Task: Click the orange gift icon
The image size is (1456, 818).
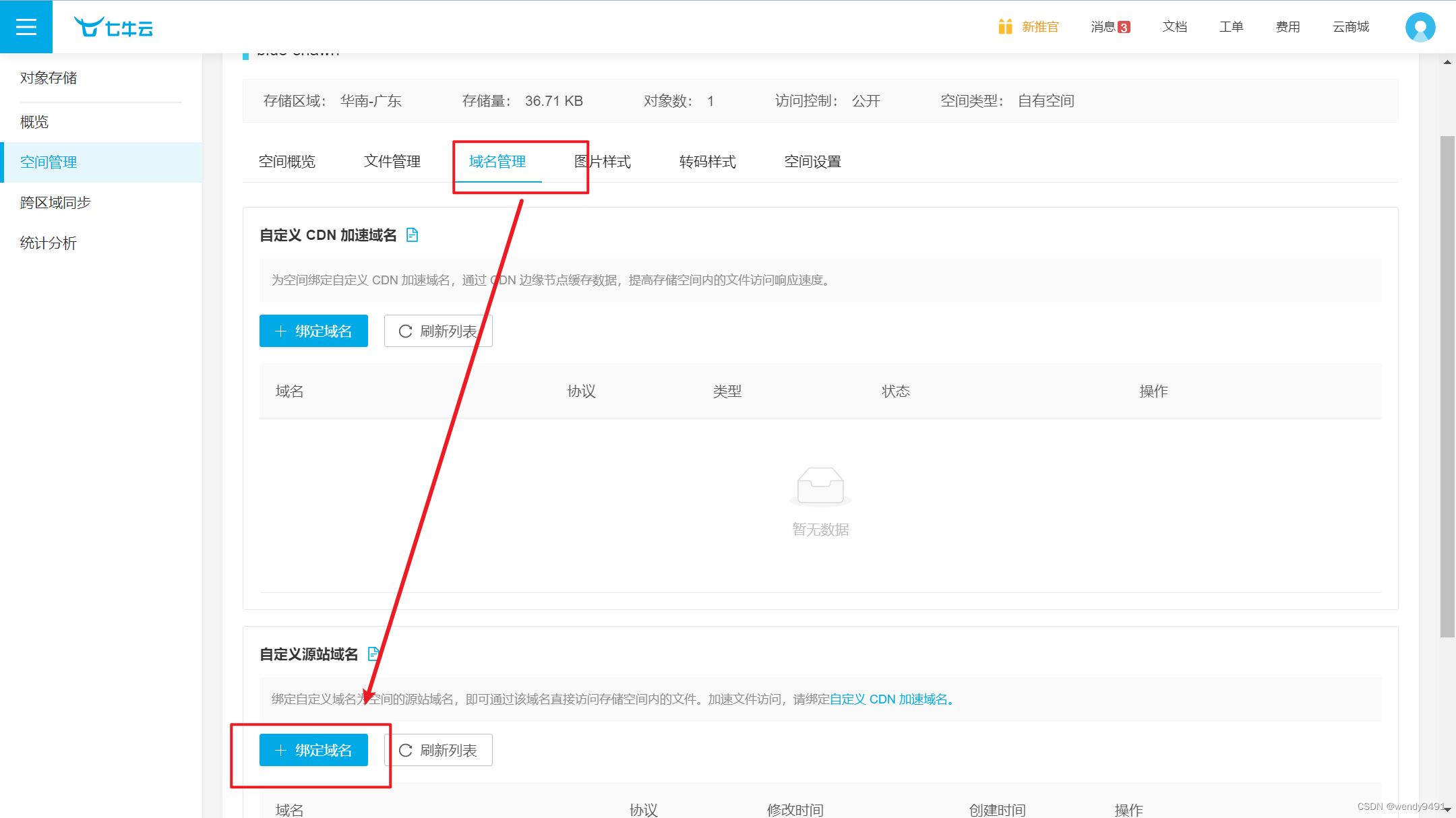Action: click(x=1005, y=27)
